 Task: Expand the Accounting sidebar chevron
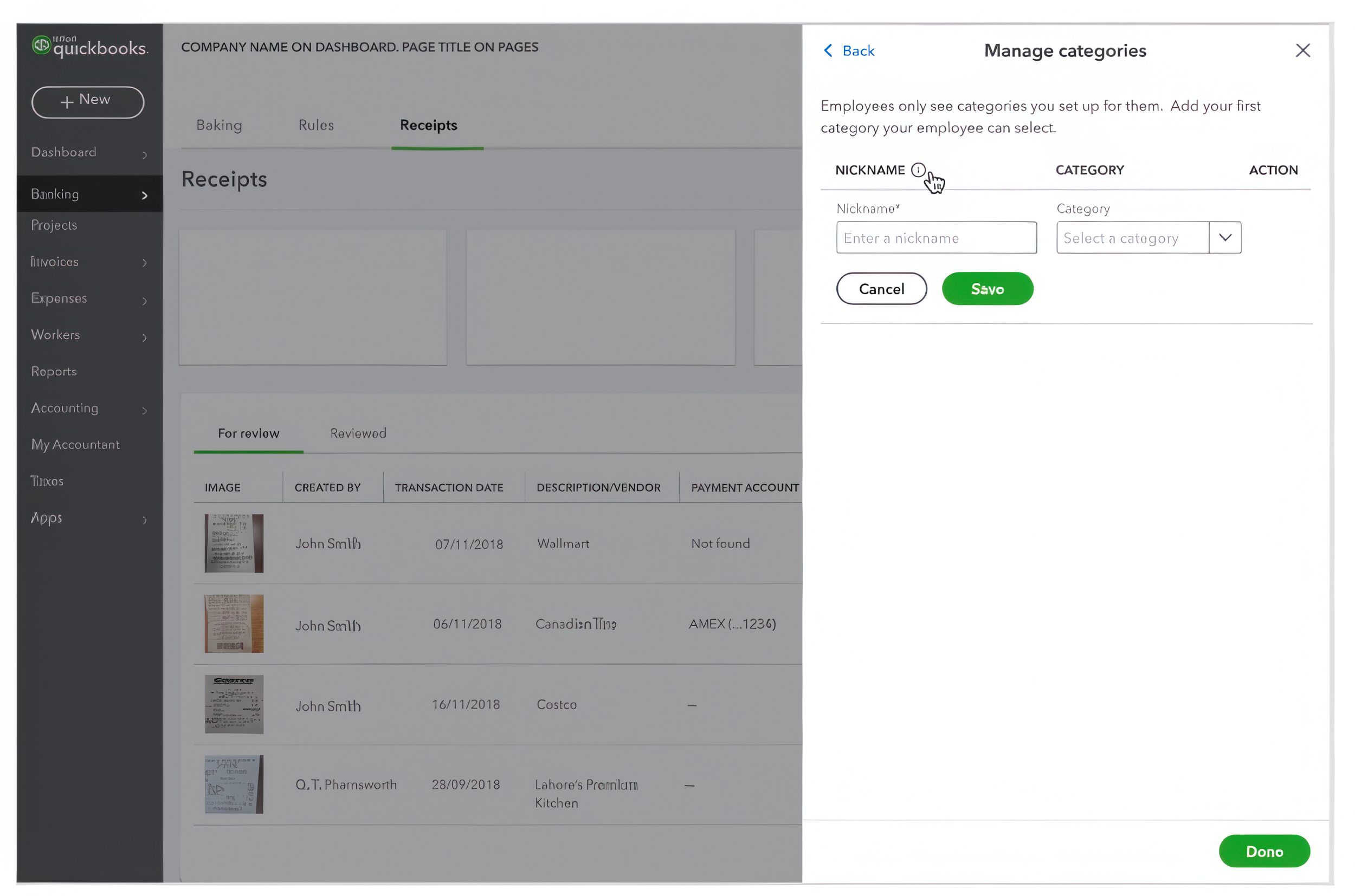145,410
